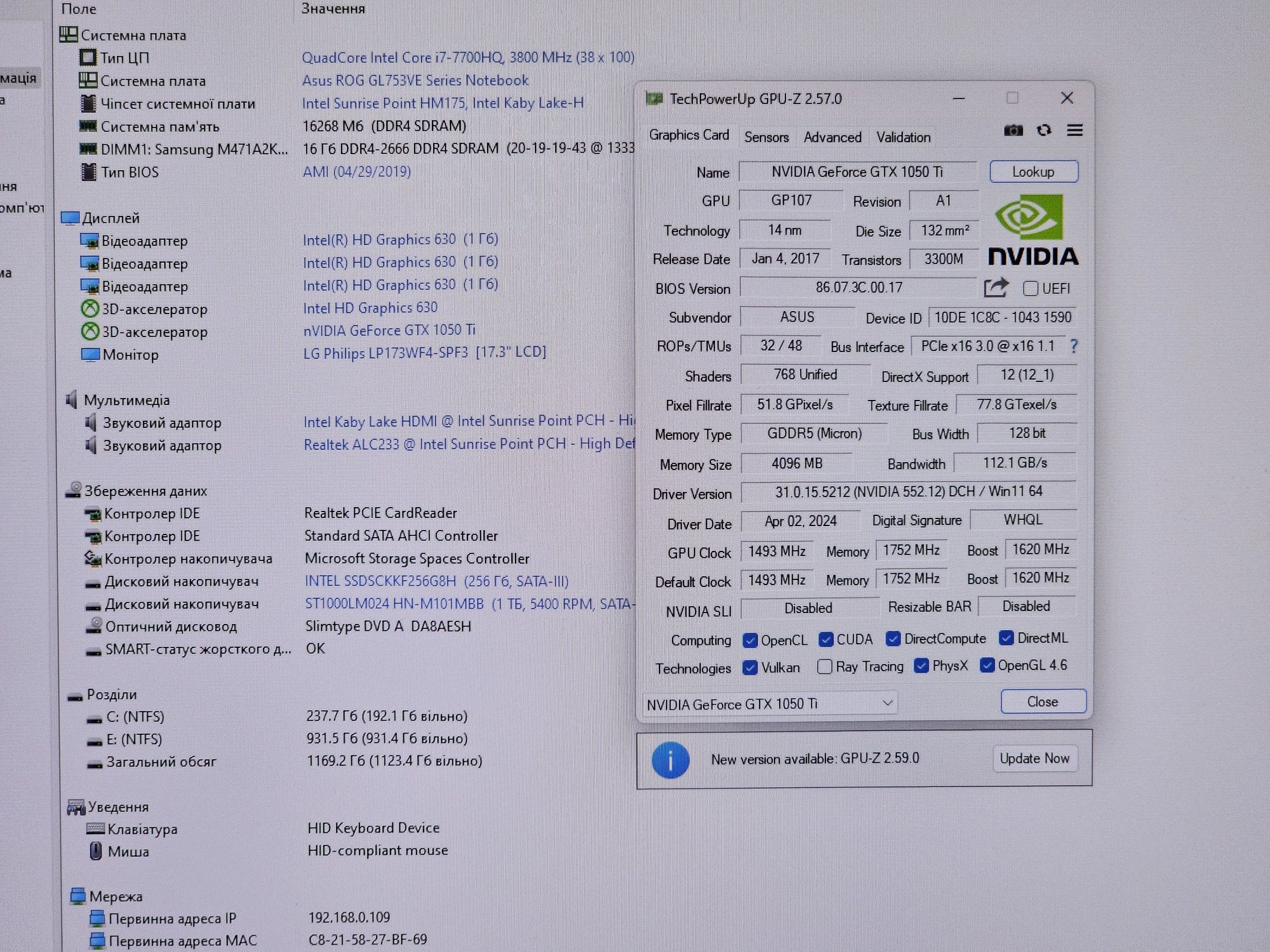
Task: Click the info icon in update notice
Action: click(671, 760)
